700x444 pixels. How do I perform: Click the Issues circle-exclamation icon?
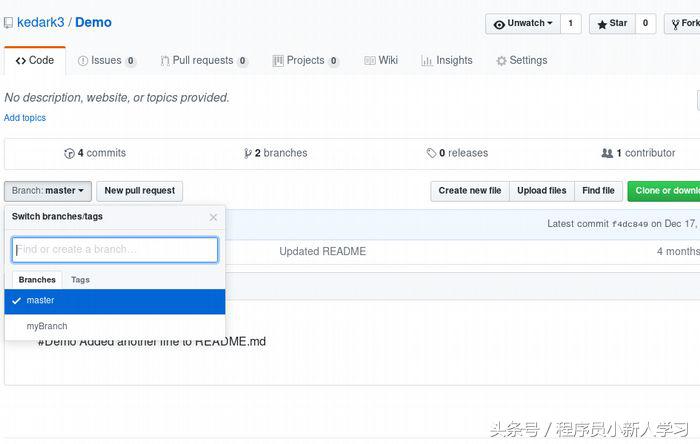(83, 61)
